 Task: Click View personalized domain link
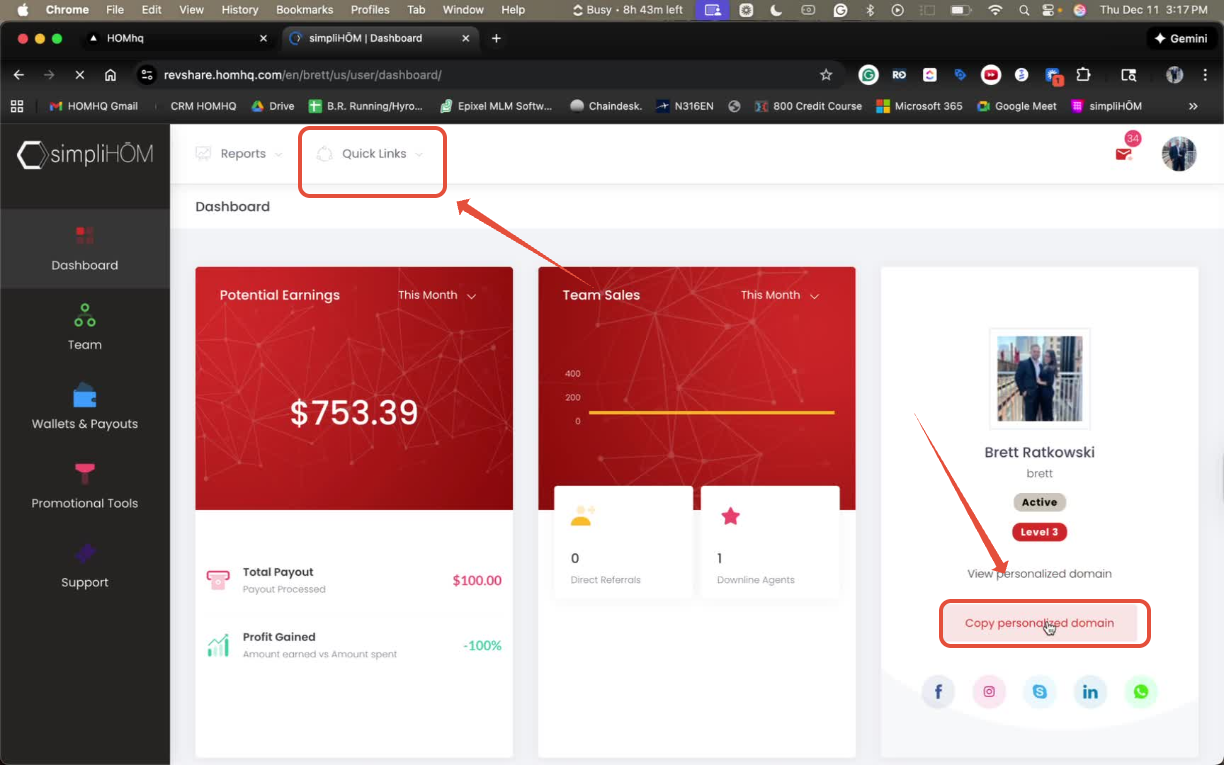1039,574
